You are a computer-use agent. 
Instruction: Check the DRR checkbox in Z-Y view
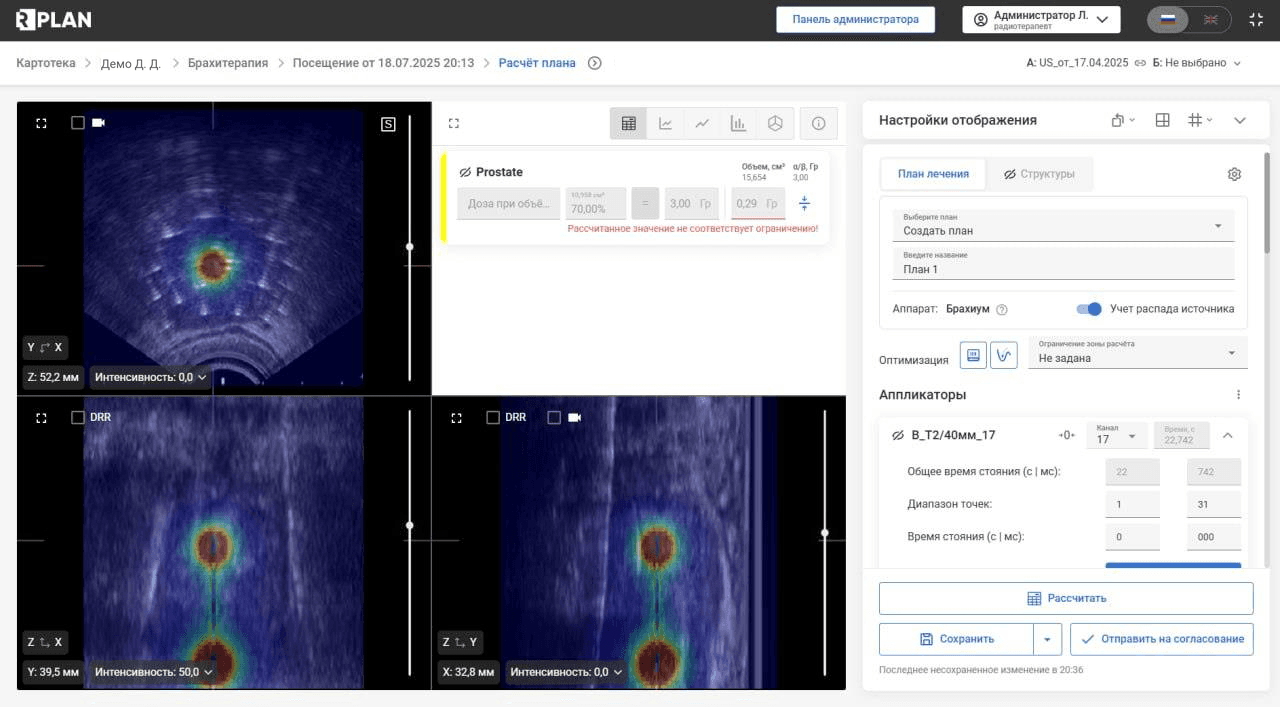(x=493, y=417)
